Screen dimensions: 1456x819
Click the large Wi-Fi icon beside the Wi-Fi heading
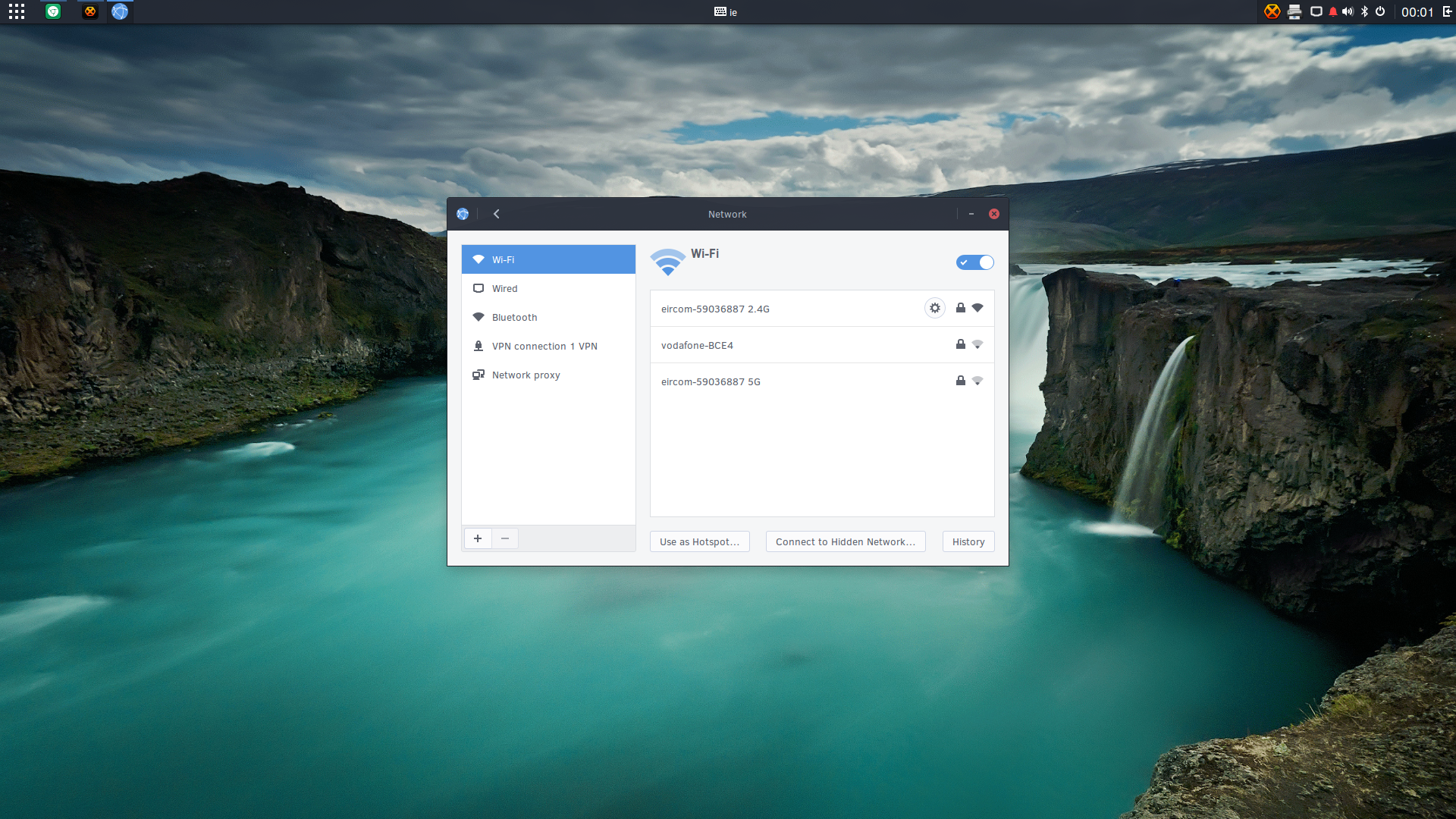click(x=668, y=262)
